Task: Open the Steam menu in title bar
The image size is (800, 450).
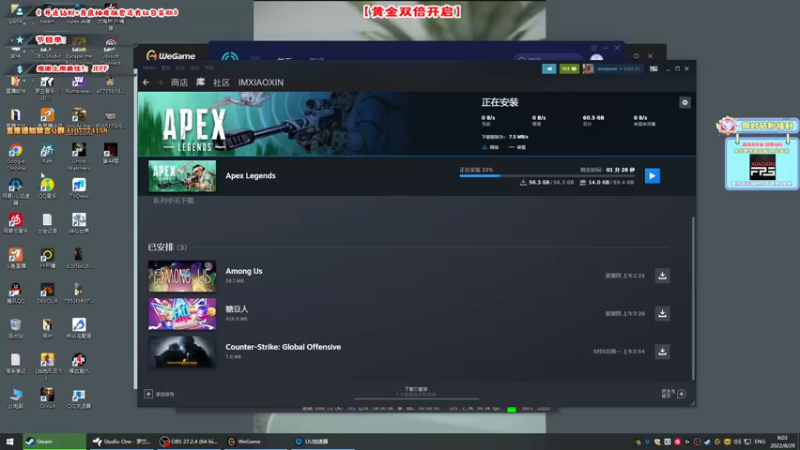Action: 149,68
